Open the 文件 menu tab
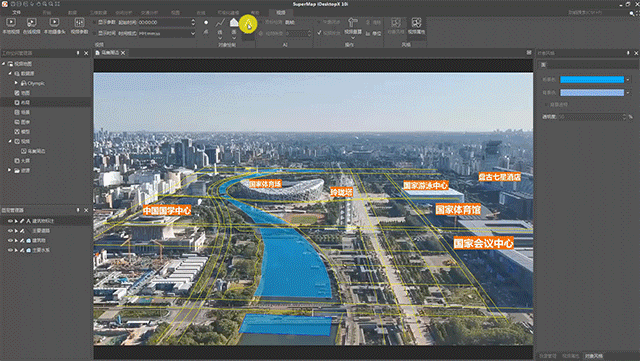Screen dimensions: 640x361 tap(16, 13)
